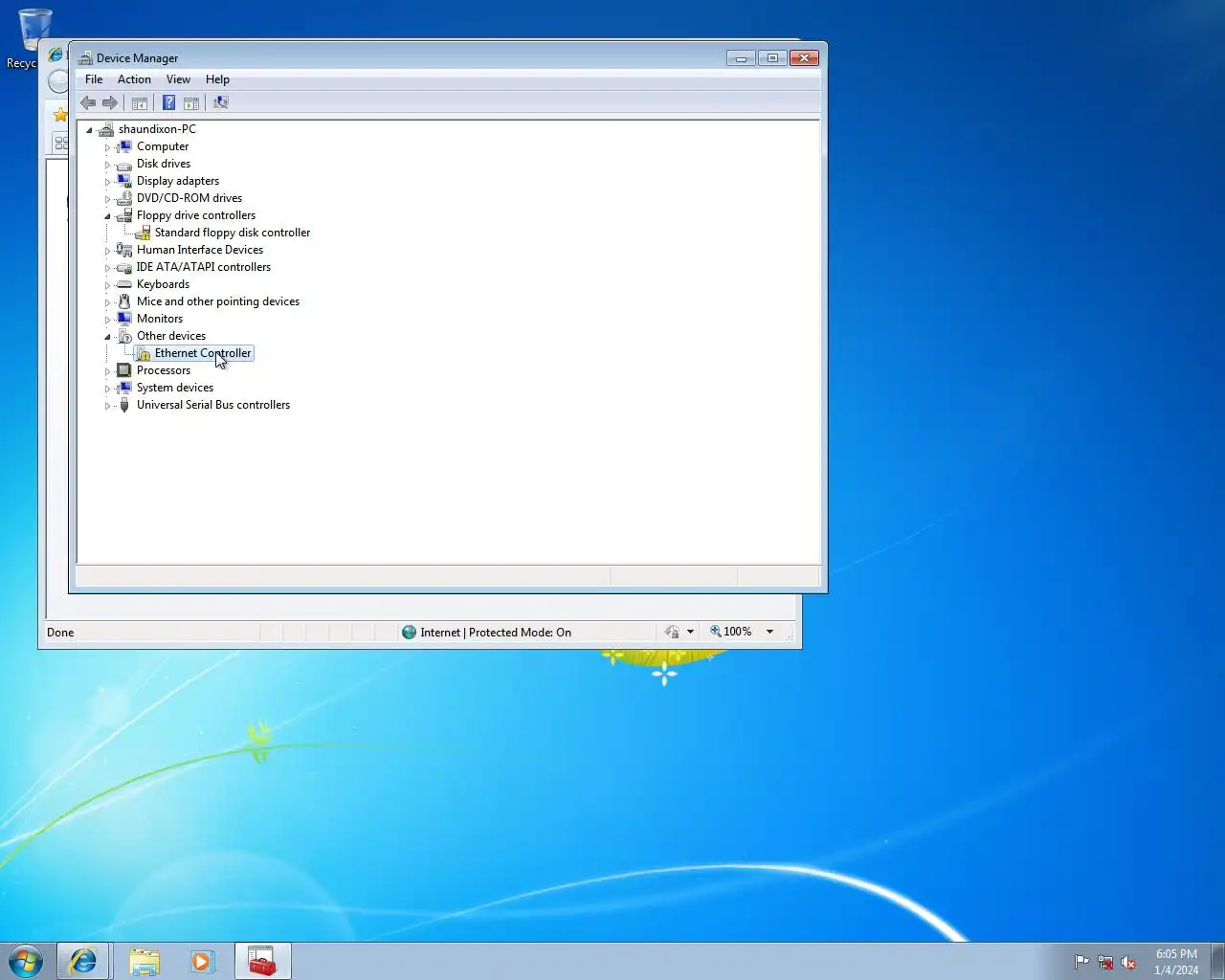Select the Standard floppy disk controller label
Viewport: 1225px width, 980px height.
233,233
